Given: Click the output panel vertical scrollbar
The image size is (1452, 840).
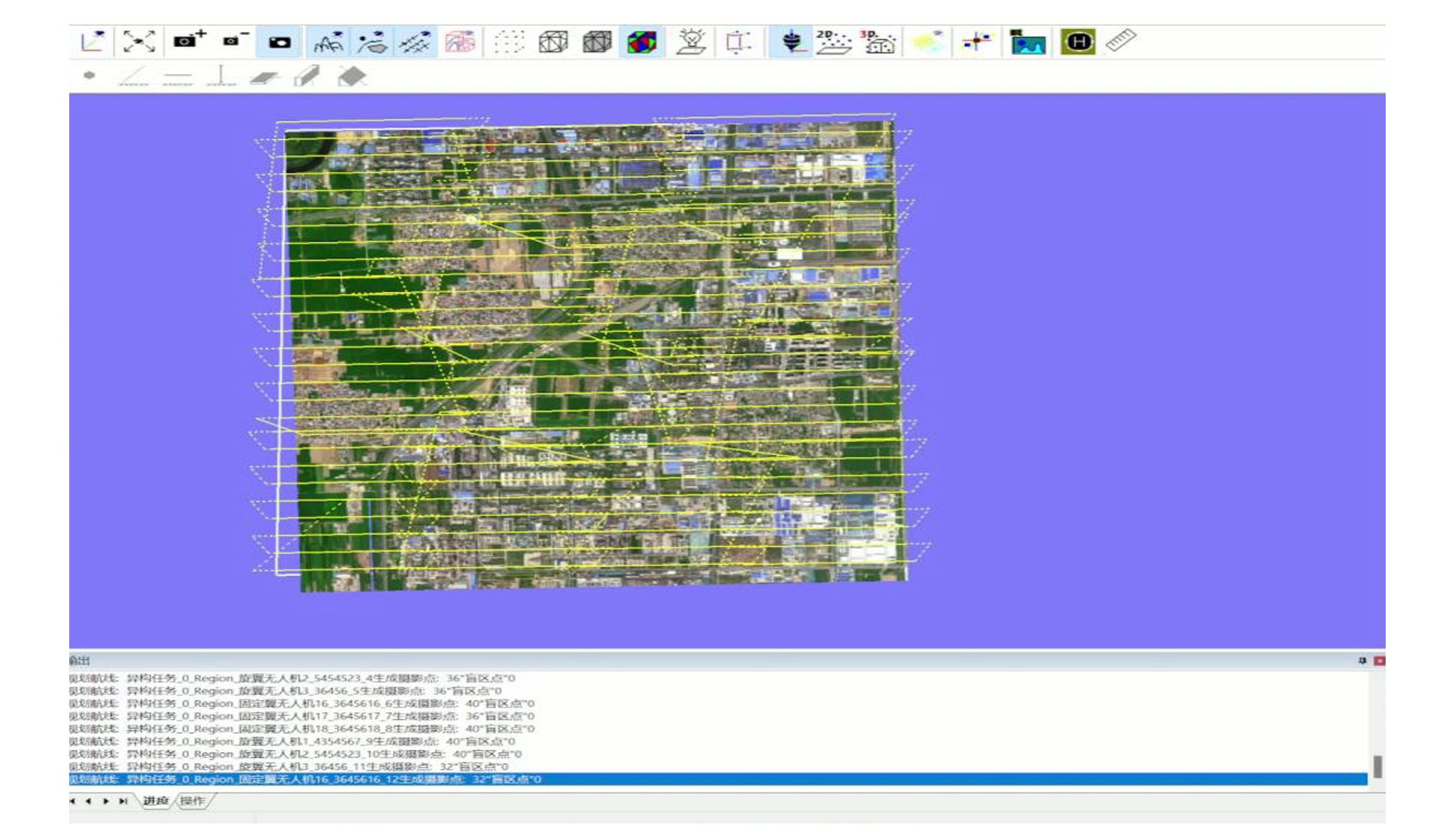Looking at the screenshot, I should [x=1377, y=767].
